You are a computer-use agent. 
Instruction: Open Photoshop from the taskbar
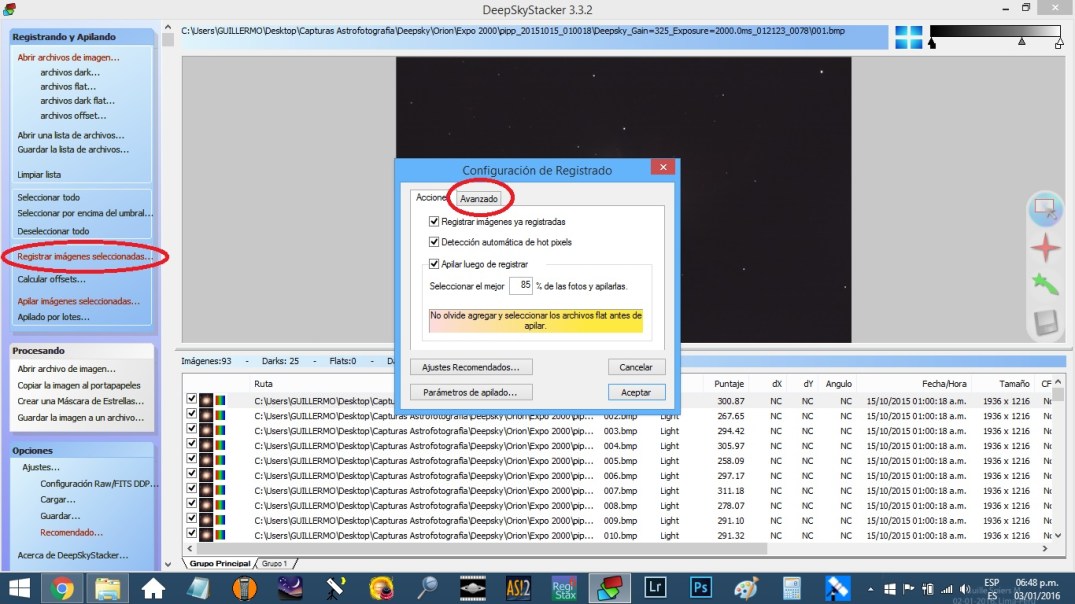[x=701, y=587]
